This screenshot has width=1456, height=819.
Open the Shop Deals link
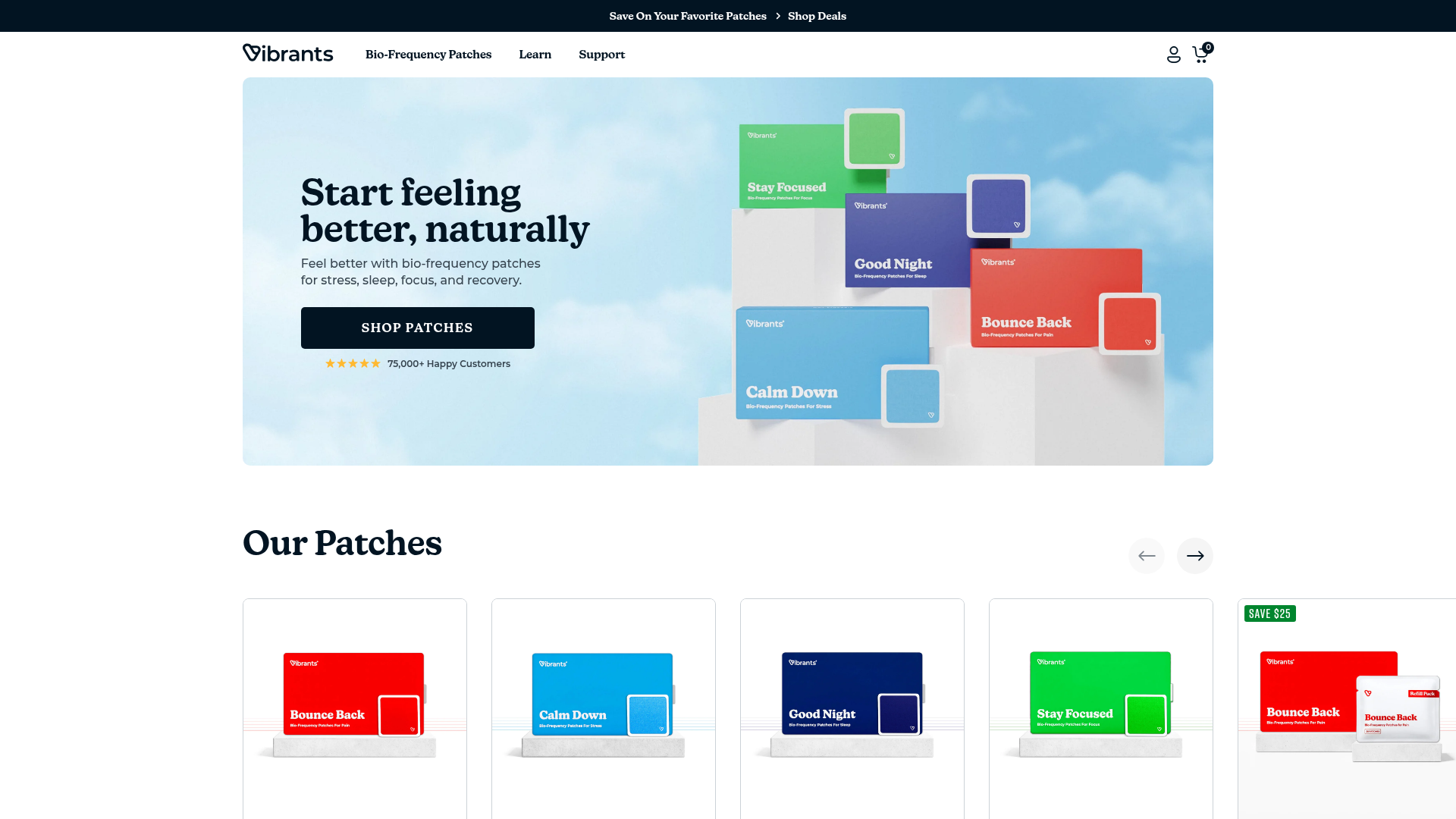click(x=816, y=15)
